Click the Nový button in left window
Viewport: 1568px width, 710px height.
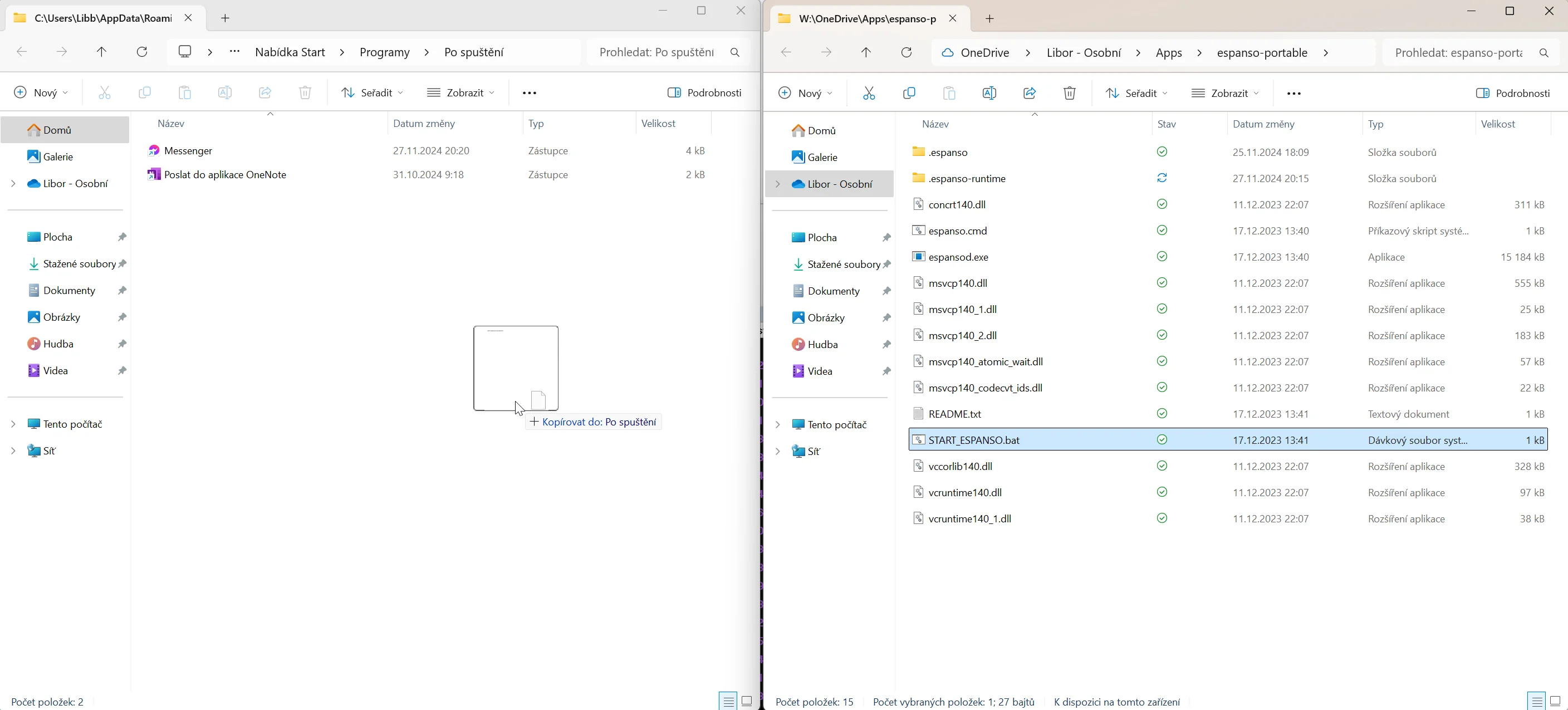coord(41,92)
